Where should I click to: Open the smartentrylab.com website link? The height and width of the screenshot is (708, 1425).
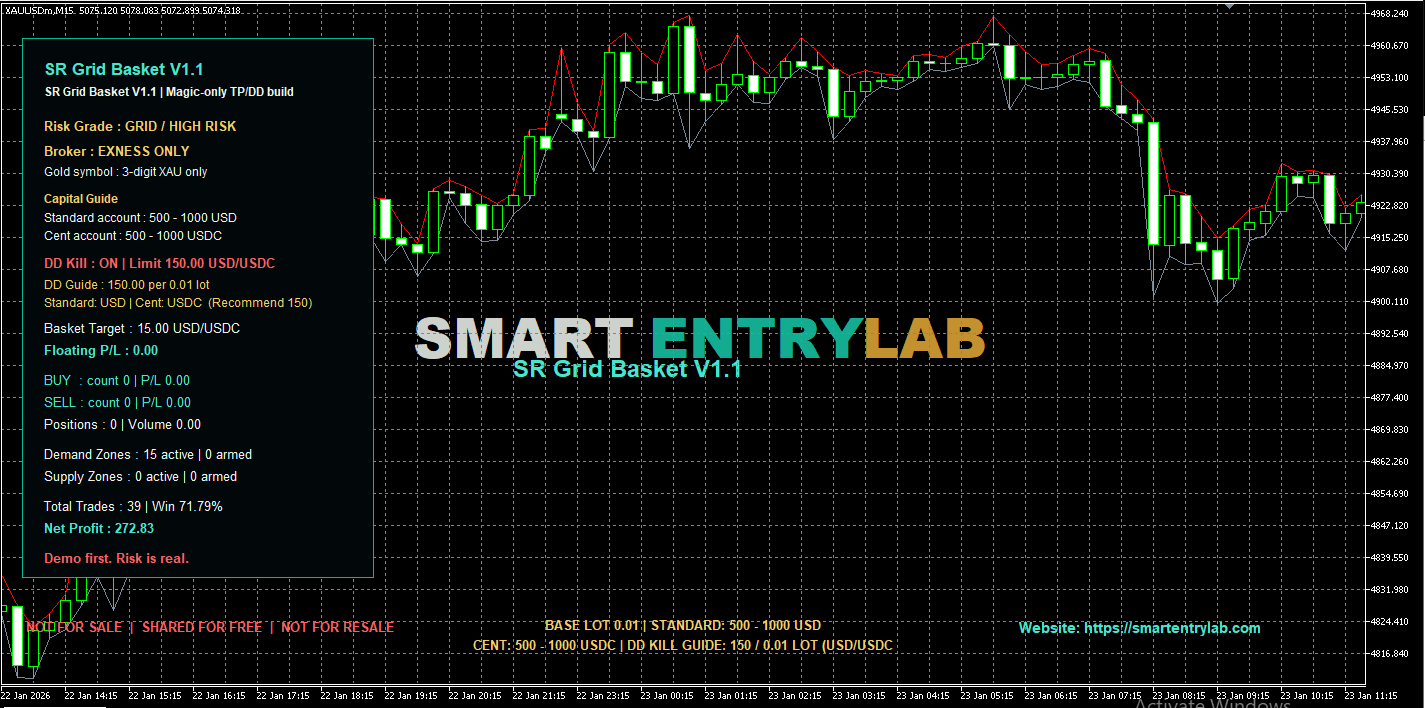1139,628
